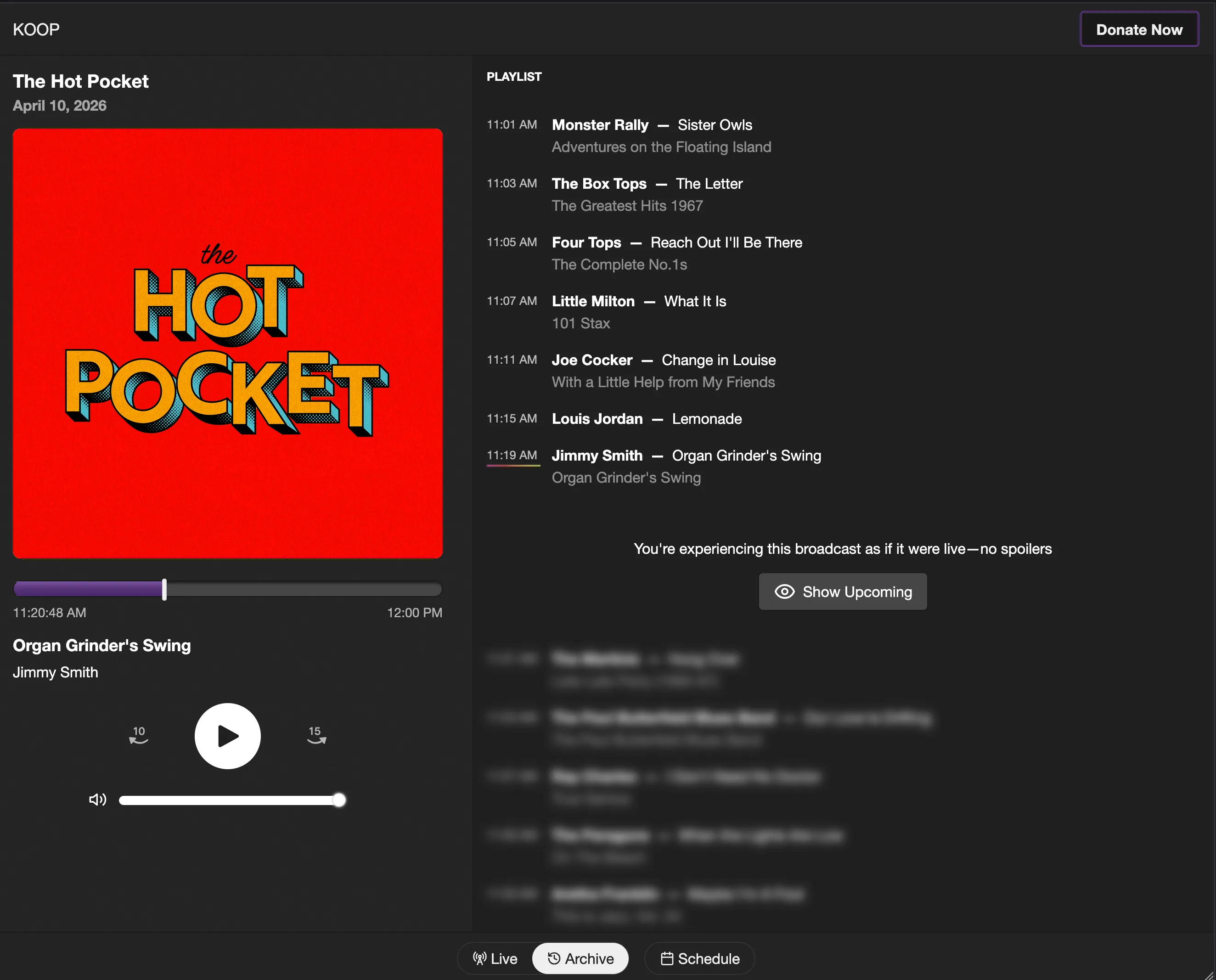Click Adventures on the Floating Island album
Screen dimensions: 1216x980
[x=661, y=147]
